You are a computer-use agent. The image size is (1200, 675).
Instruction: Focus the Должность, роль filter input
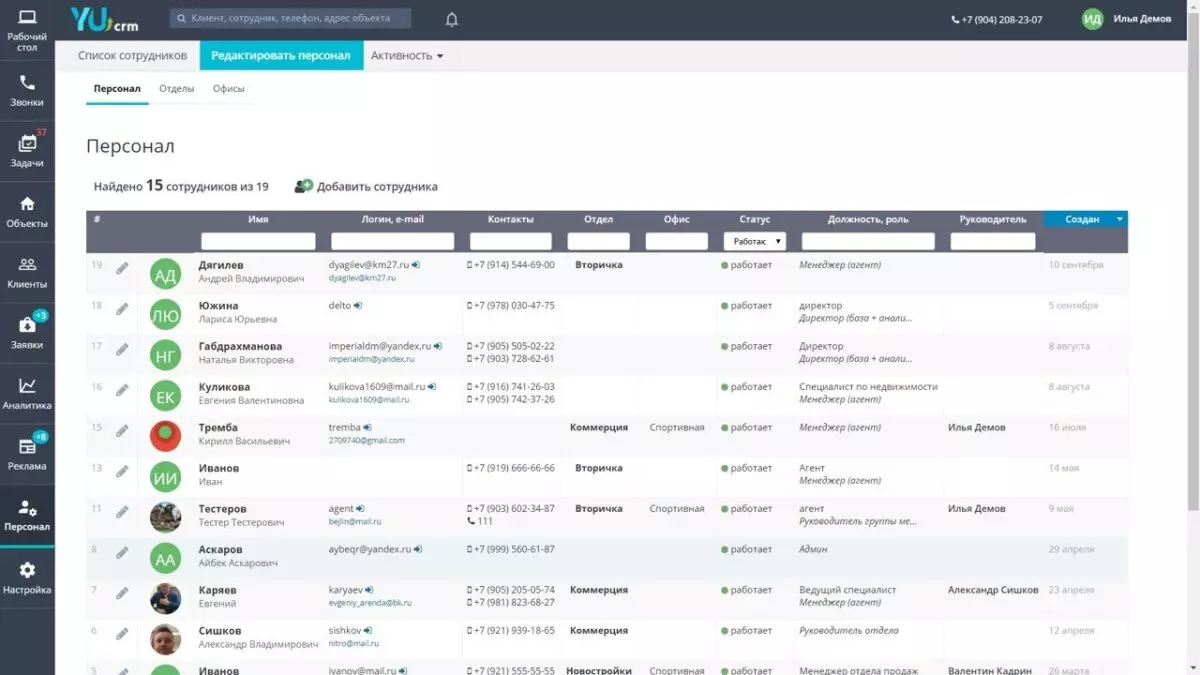click(x=868, y=241)
